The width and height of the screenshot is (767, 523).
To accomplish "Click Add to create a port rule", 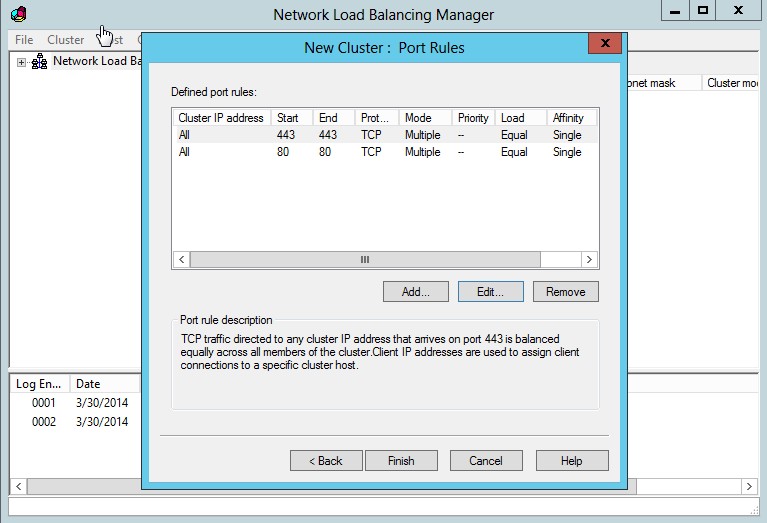I will (x=415, y=292).
